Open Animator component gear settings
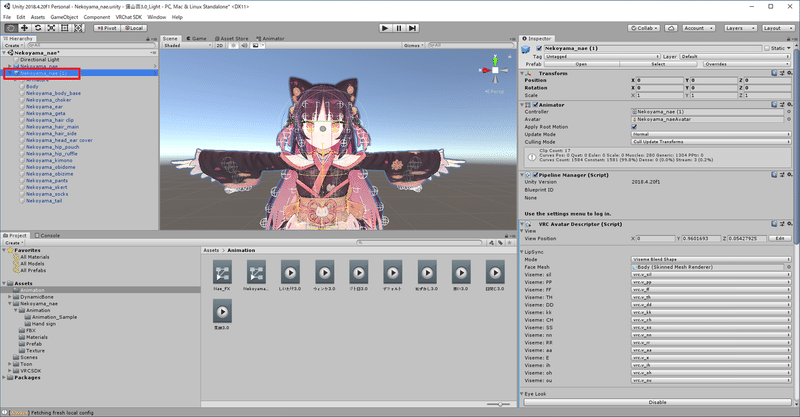This screenshot has width=800, height=417. click(789, 105)
